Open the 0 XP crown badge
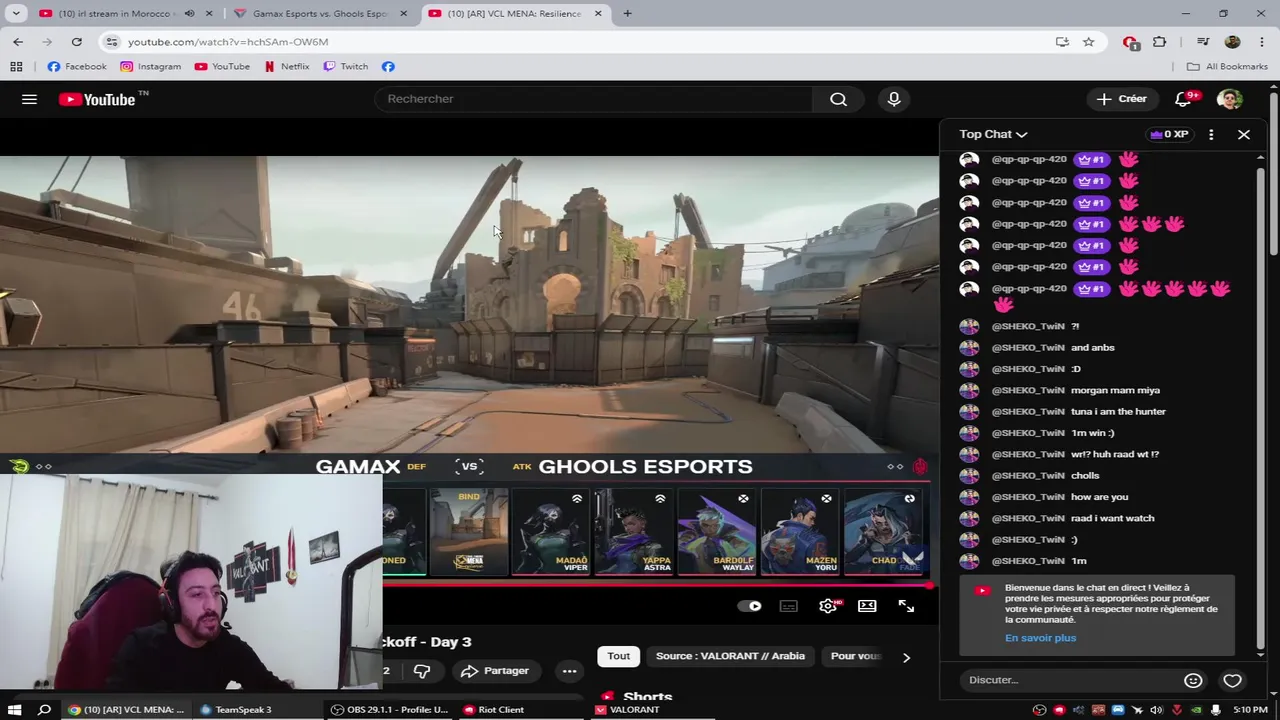The height and width of the screenshot is (720, 1280). [x=1169, y=134]
